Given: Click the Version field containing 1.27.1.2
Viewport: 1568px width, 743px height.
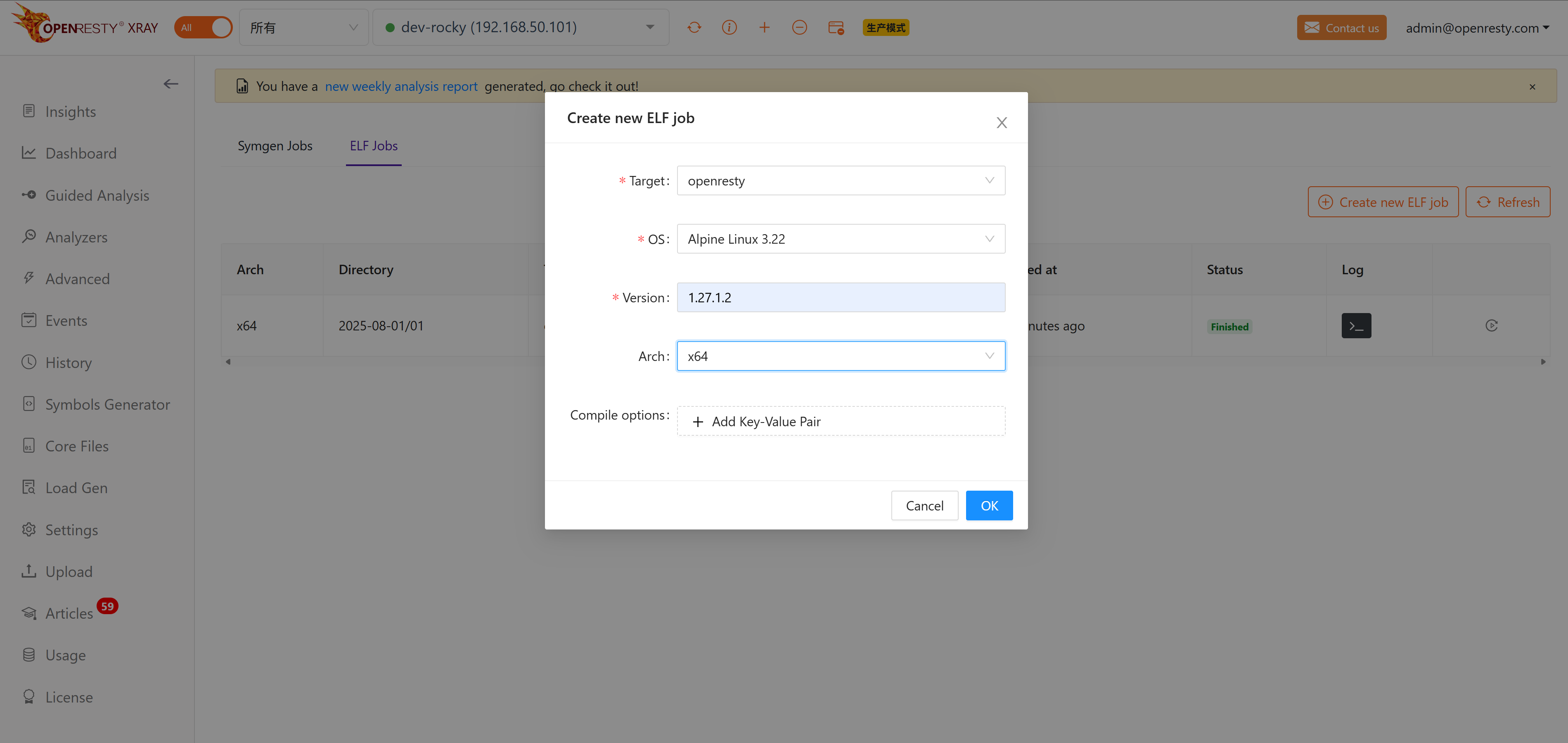Looking at the screenshot, I should tap(841, 298).
